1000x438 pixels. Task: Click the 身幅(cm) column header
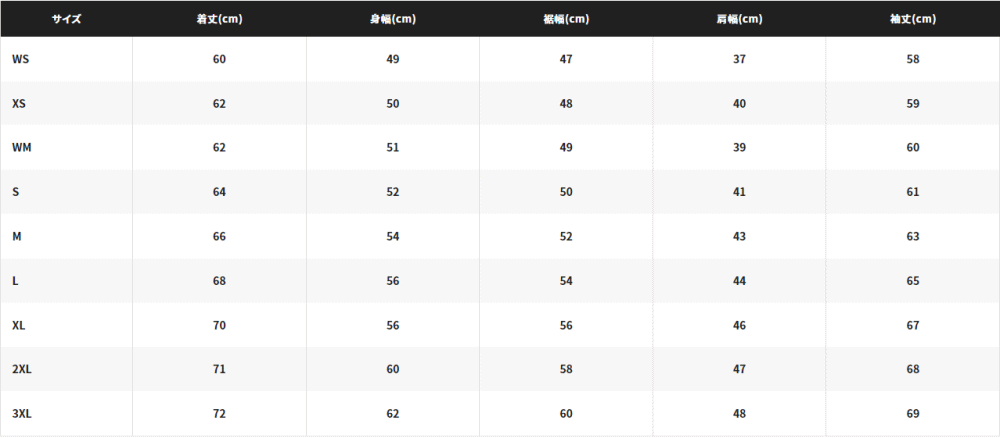(x=393, y=19)
